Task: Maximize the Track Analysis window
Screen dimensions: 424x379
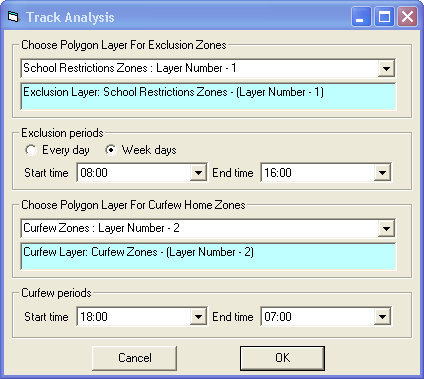Action: tap(384, 17)
